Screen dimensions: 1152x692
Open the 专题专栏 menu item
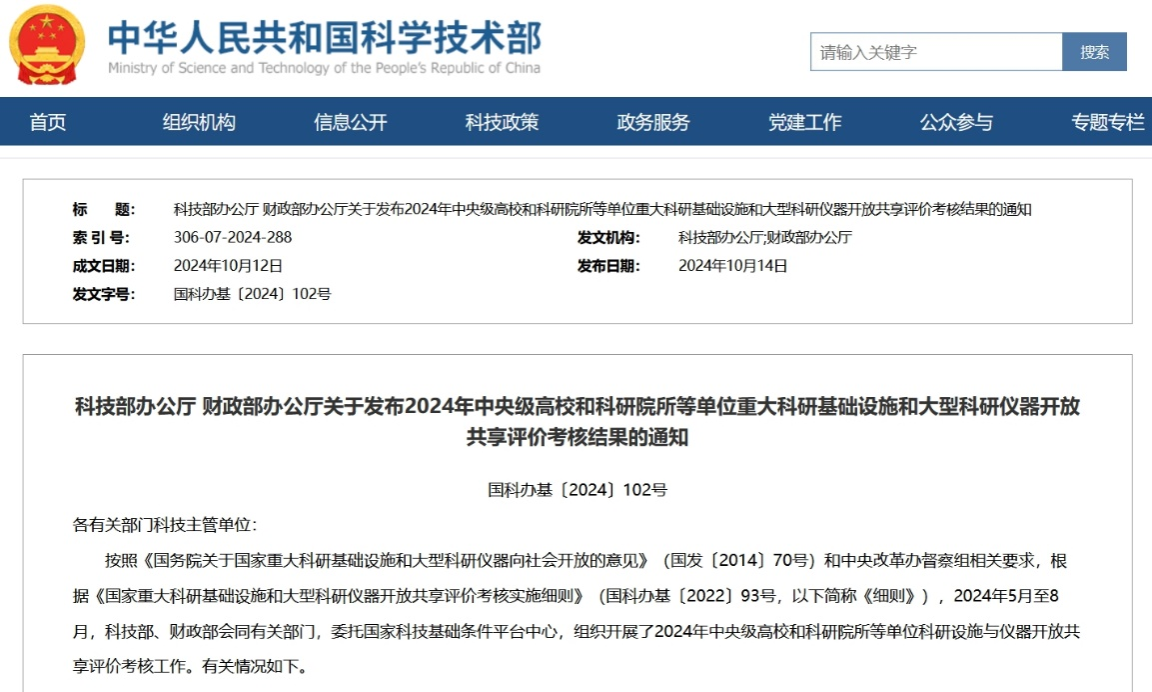pos(1107,122)
